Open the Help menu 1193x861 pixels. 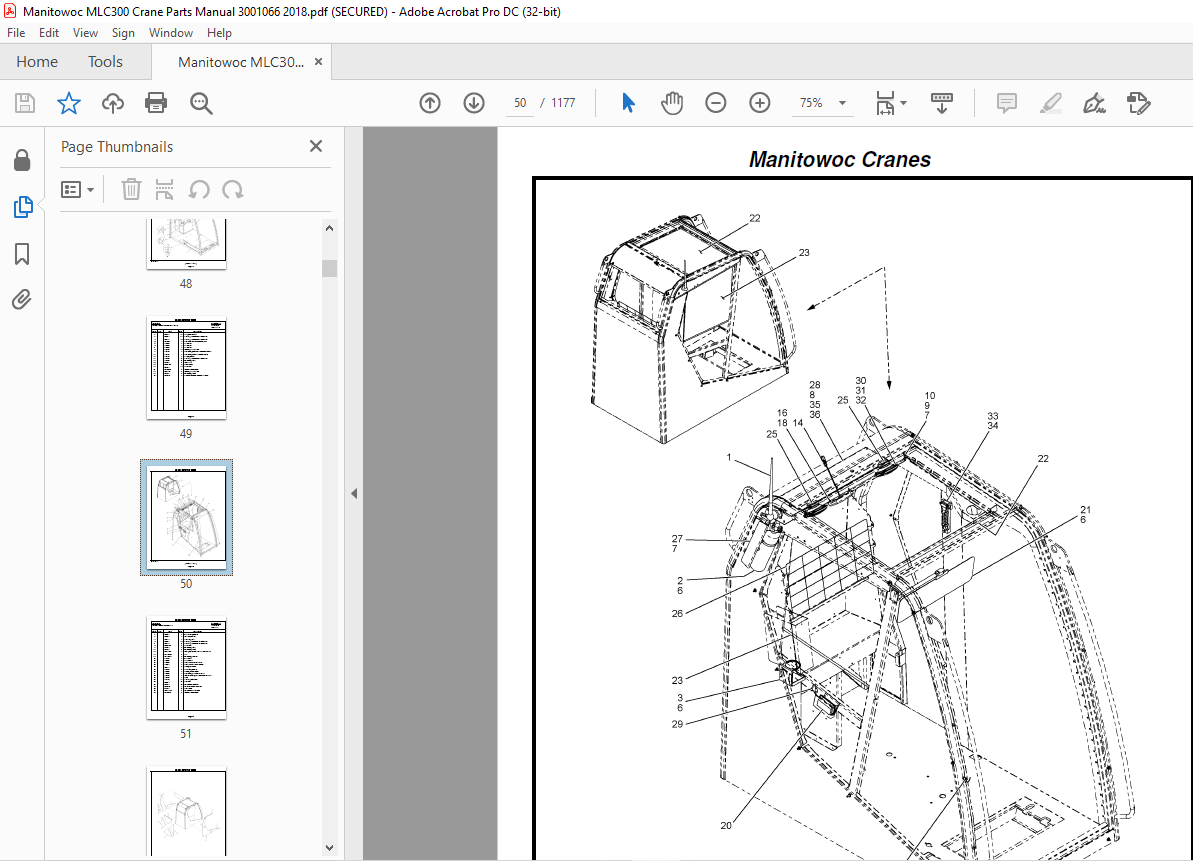coord(219,33)
